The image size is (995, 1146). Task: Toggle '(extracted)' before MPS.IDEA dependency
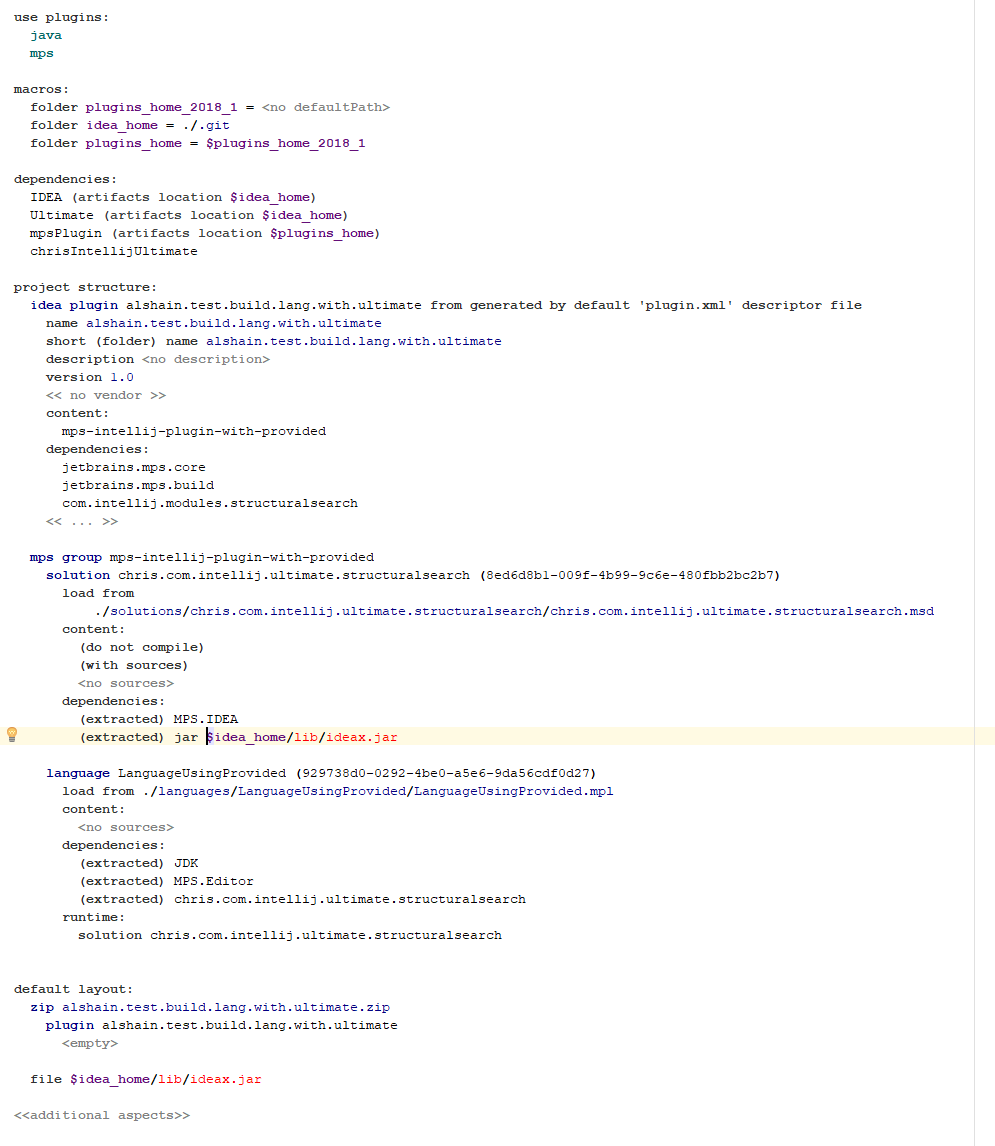tap(121, 719)
